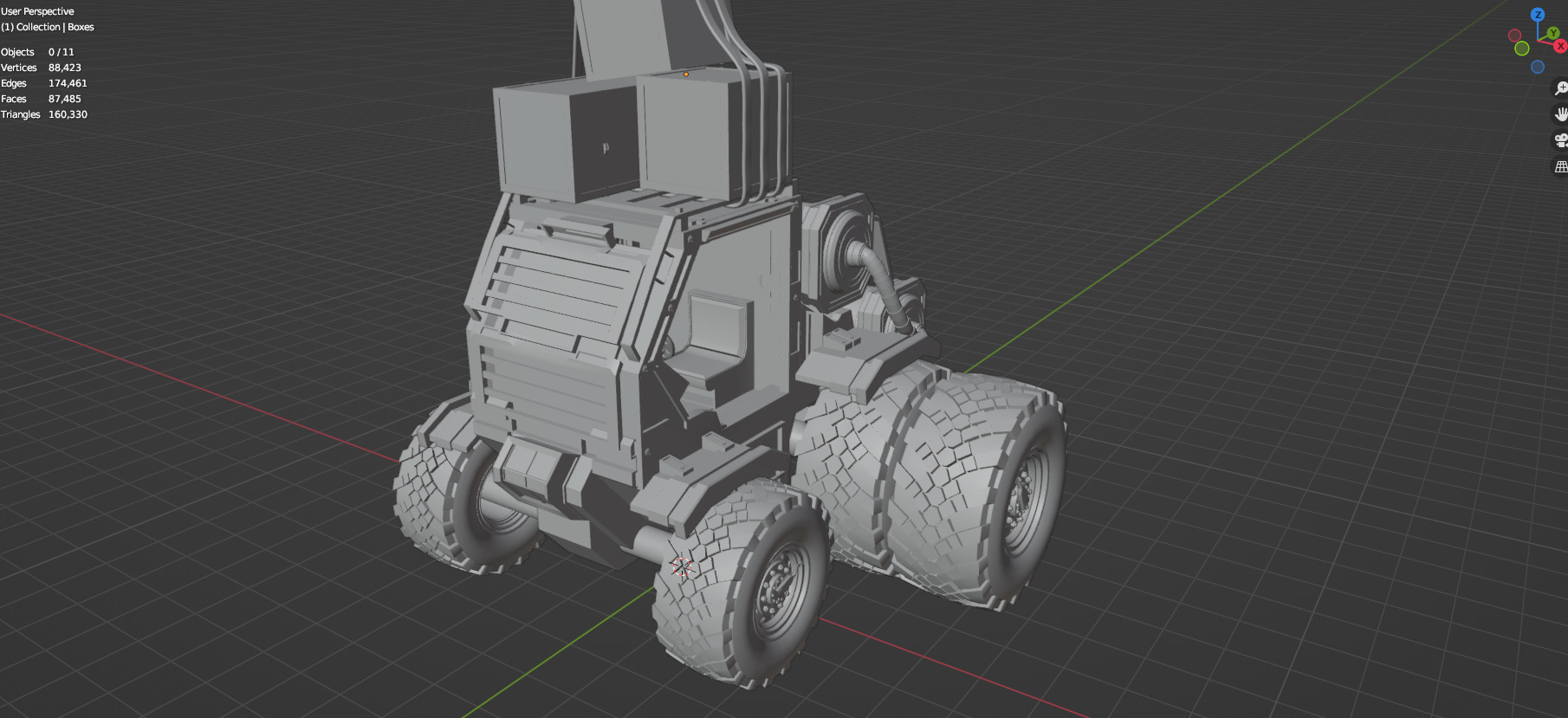The width and height of the screenshot is (1568, 718).
Task: Click the green Y axis gizmo handle
Action: click(1553, 34)
